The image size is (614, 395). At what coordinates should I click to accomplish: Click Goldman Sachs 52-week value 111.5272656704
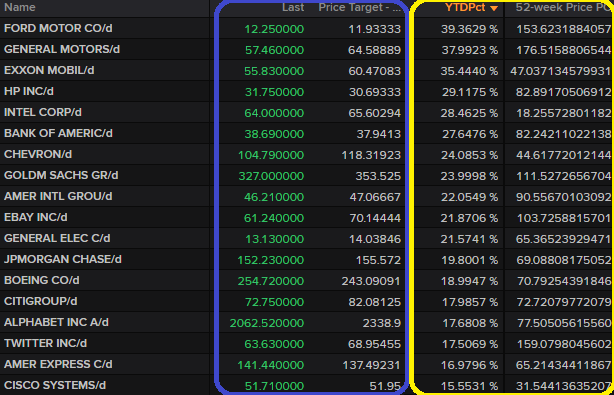pyautogui.click(x=564, y=176)
